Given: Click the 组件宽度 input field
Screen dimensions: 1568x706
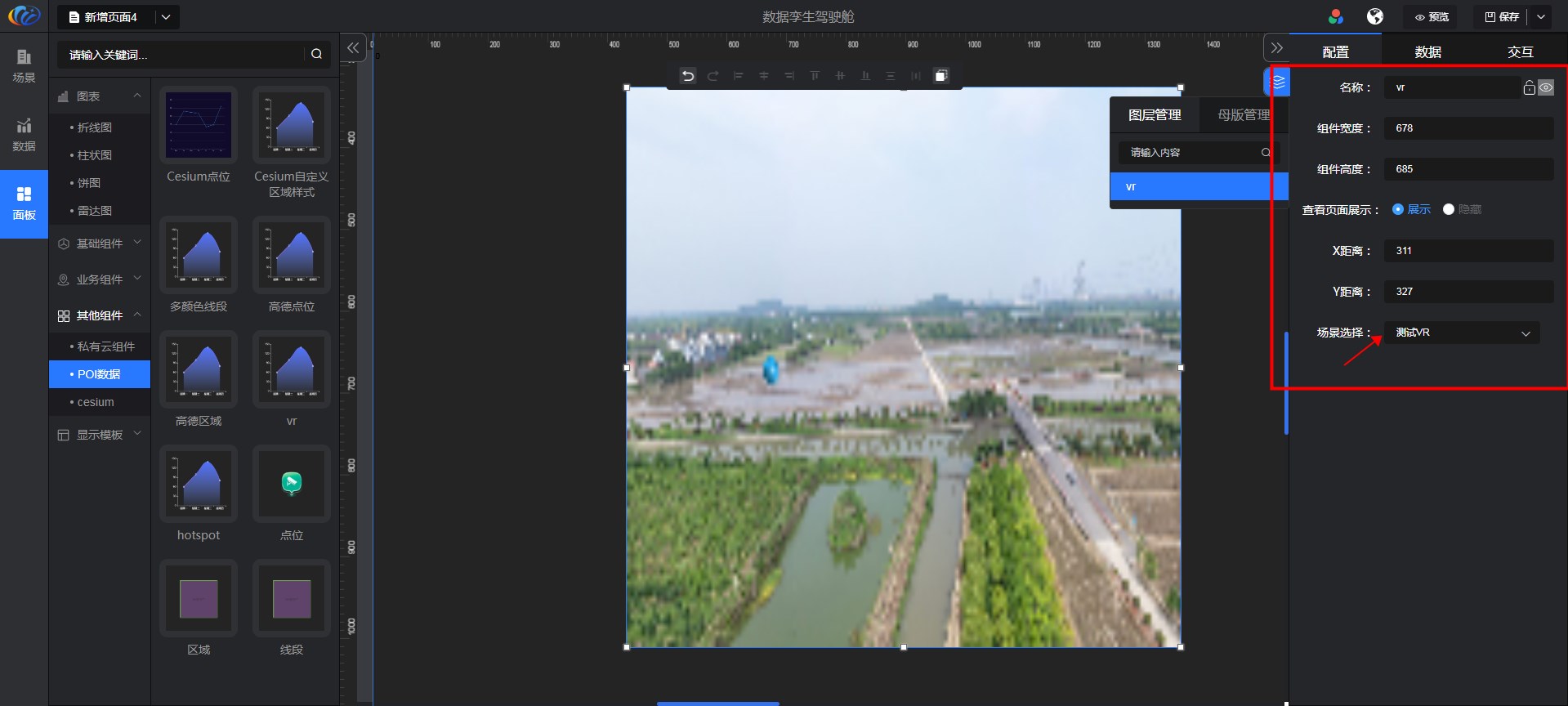Looking at the screenshot, I should (x=1468, y=128).
